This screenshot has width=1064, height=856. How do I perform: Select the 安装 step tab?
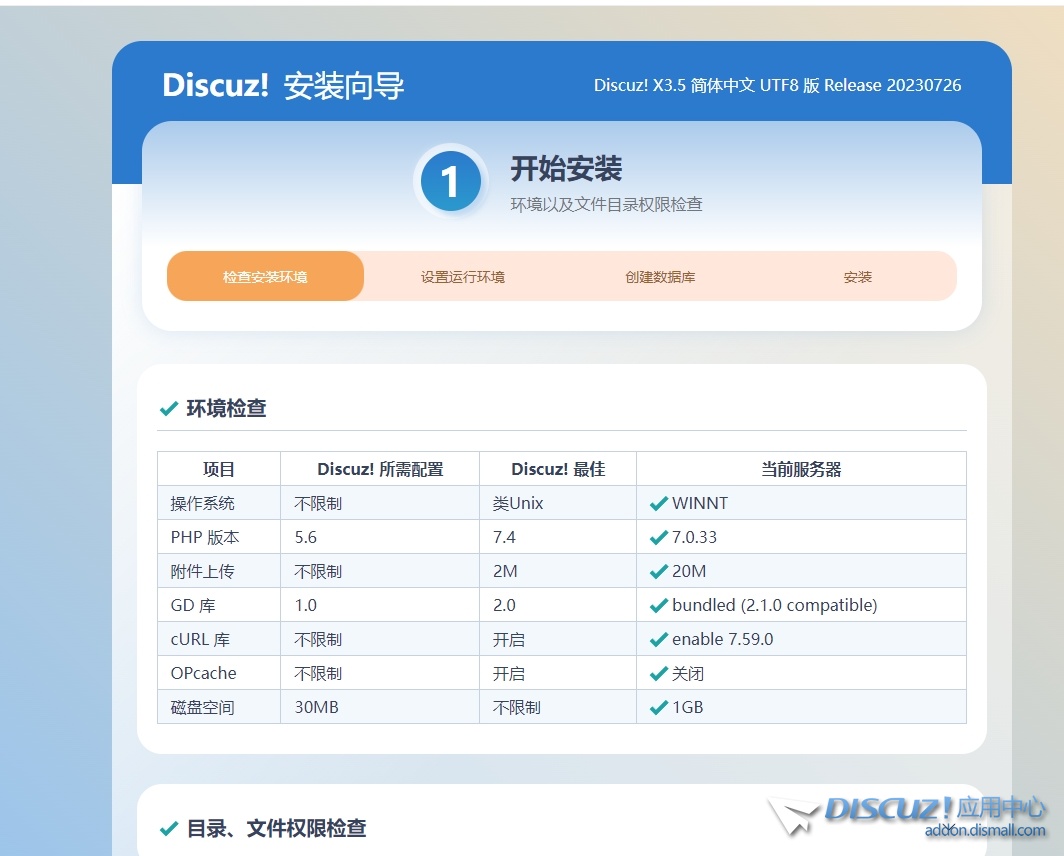[858, 277]
